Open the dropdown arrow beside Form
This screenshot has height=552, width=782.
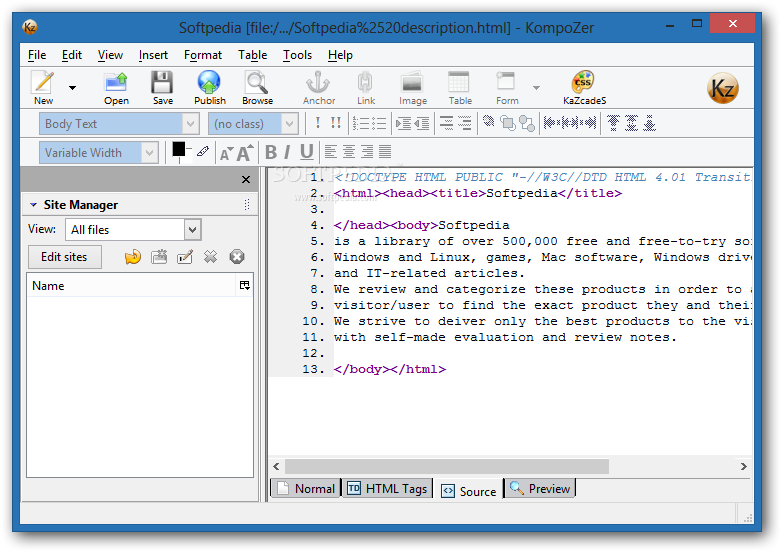pos(536,88)
